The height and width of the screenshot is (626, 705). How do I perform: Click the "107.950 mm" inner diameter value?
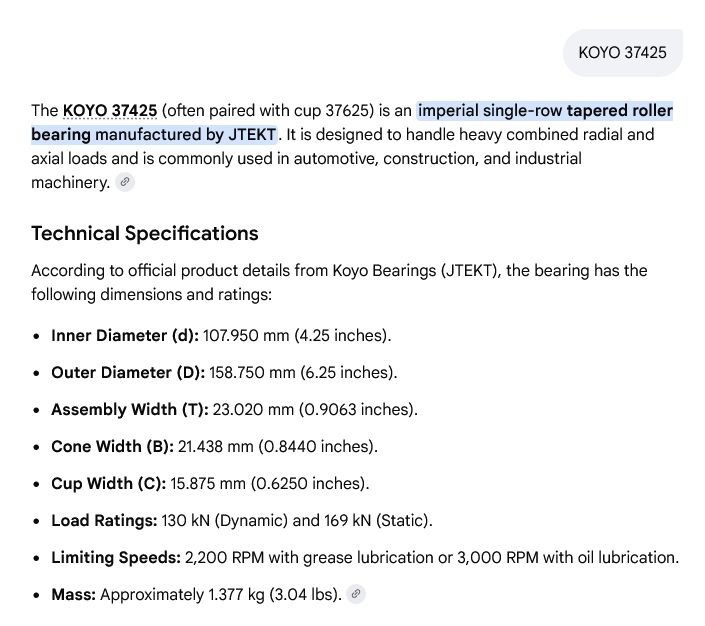point(246,335)
